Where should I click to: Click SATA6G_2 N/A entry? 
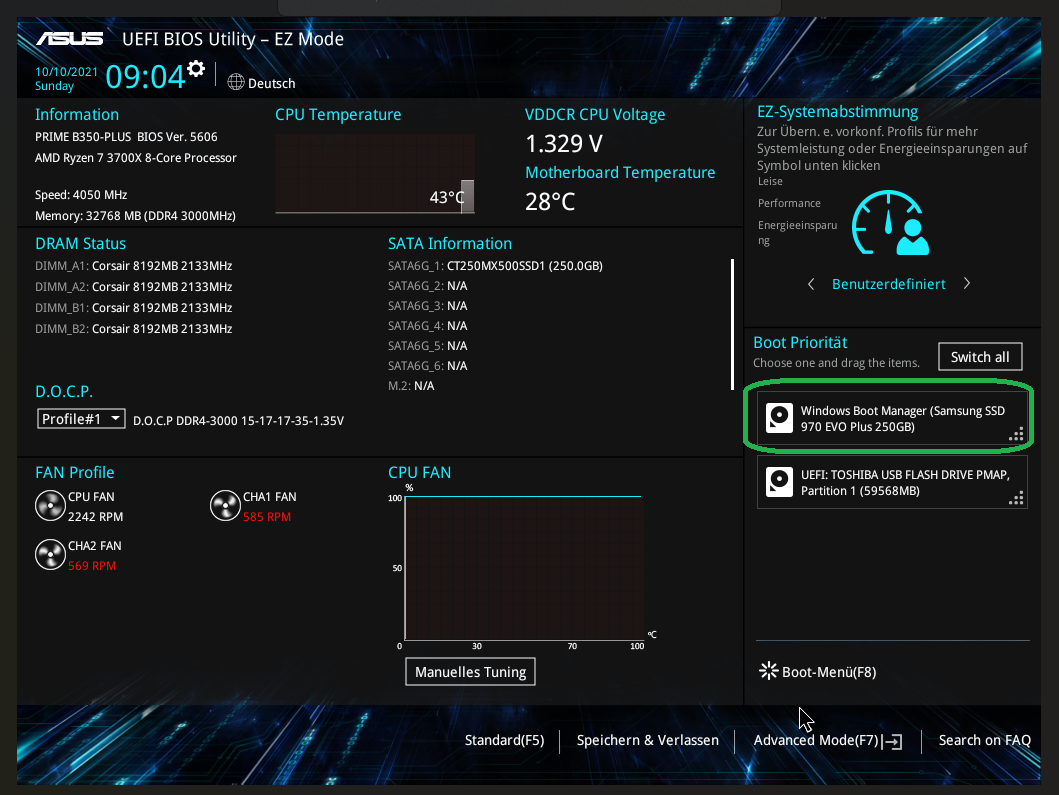(x=428, y=286)
